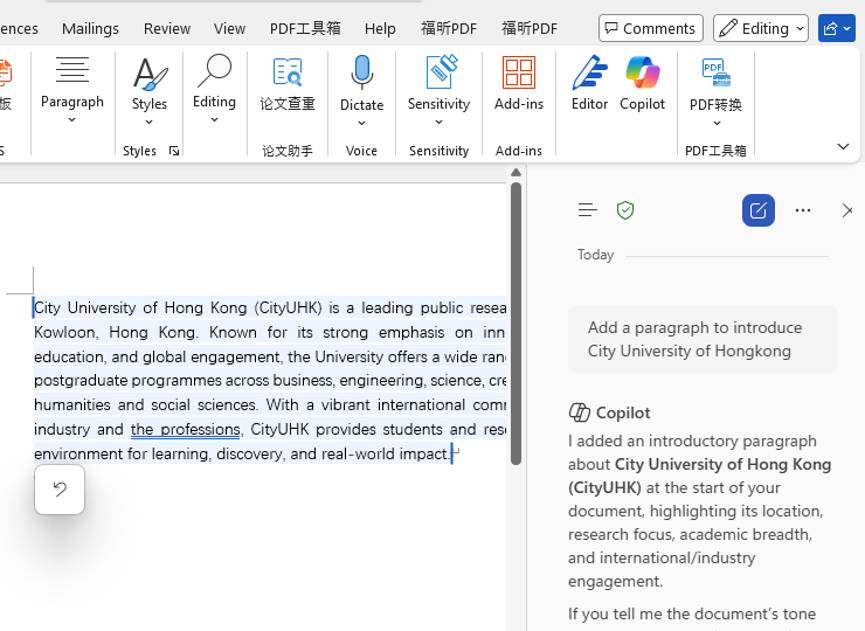Click the green shield protection icon
Screen dimensions: 865x631
tap(625, 210)
